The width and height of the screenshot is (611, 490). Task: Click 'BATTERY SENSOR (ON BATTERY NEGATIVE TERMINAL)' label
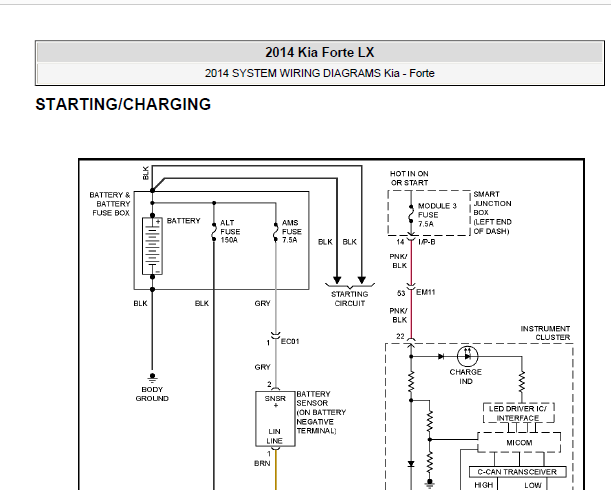tap(321, 412)
